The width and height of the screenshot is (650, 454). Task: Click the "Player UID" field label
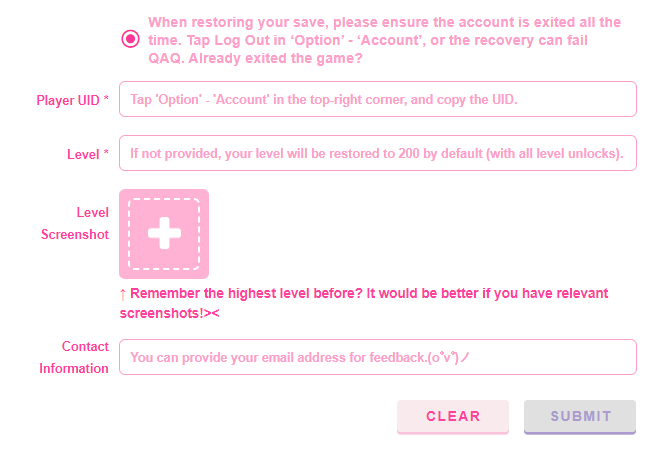[68, 101]
